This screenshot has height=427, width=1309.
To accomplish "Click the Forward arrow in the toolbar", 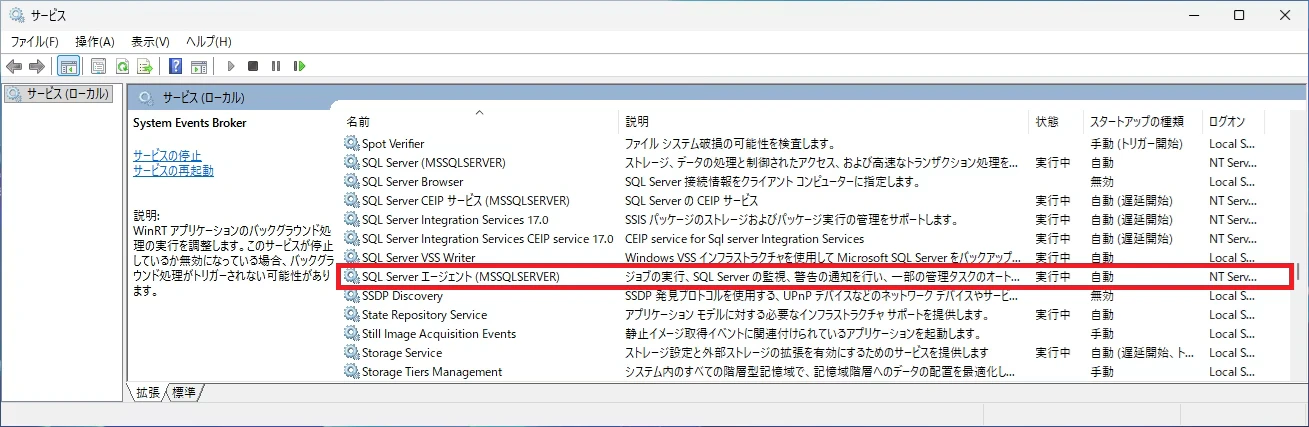I will (x=37, y=67).
